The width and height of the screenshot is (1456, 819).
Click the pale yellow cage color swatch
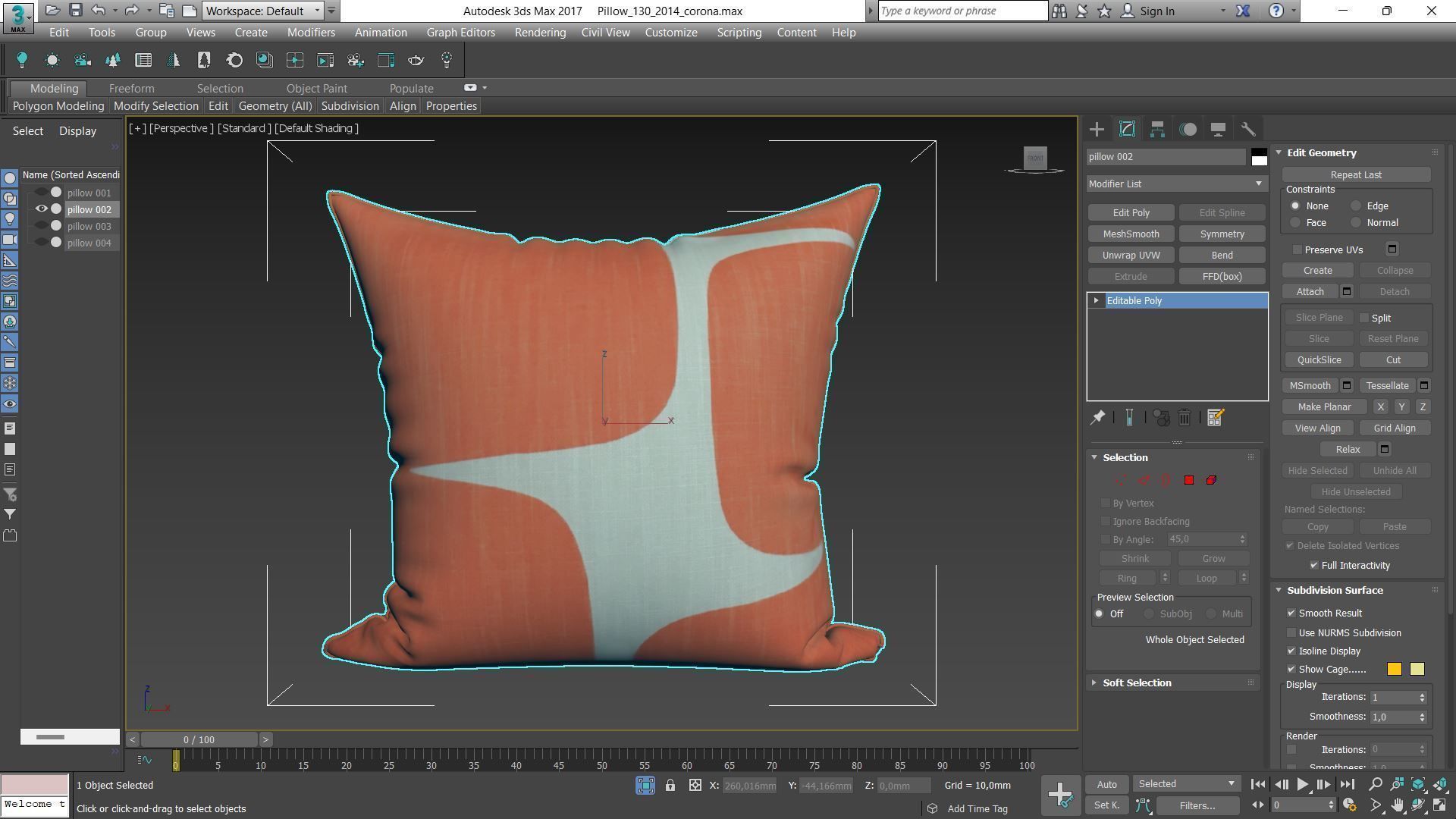pyautogui.click(x=1417, y=669)
